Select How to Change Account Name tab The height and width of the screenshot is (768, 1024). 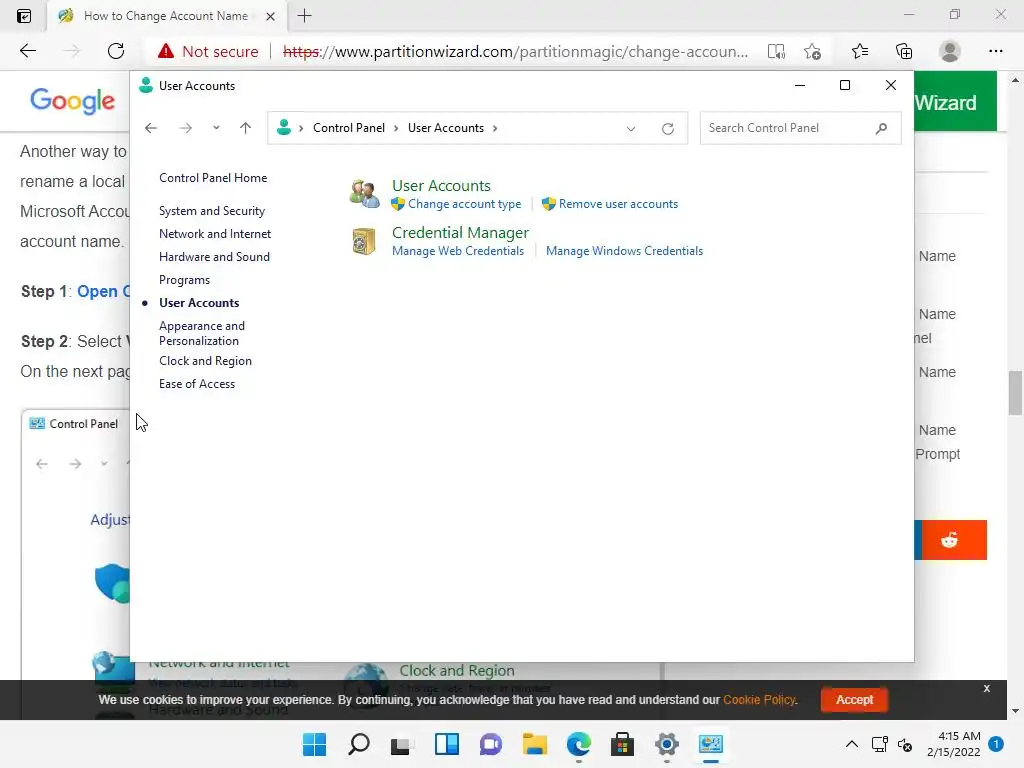[167, 16]
